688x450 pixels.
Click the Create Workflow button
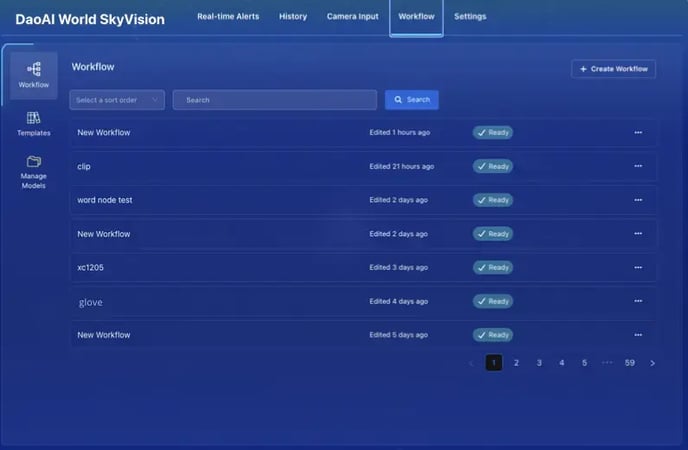(613, 69)
